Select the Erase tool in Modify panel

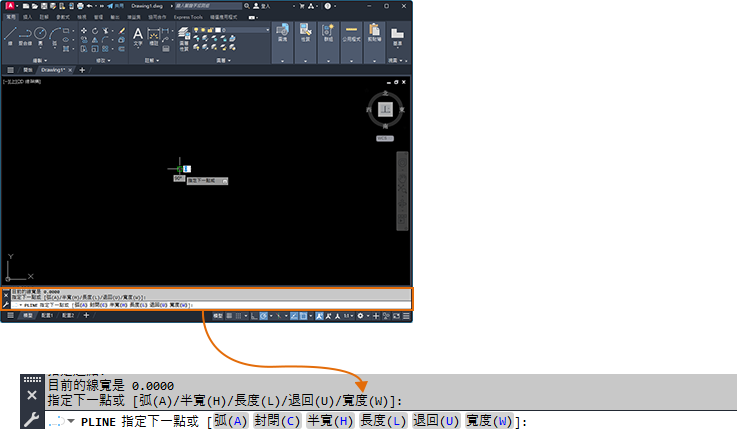click(122, 31)
